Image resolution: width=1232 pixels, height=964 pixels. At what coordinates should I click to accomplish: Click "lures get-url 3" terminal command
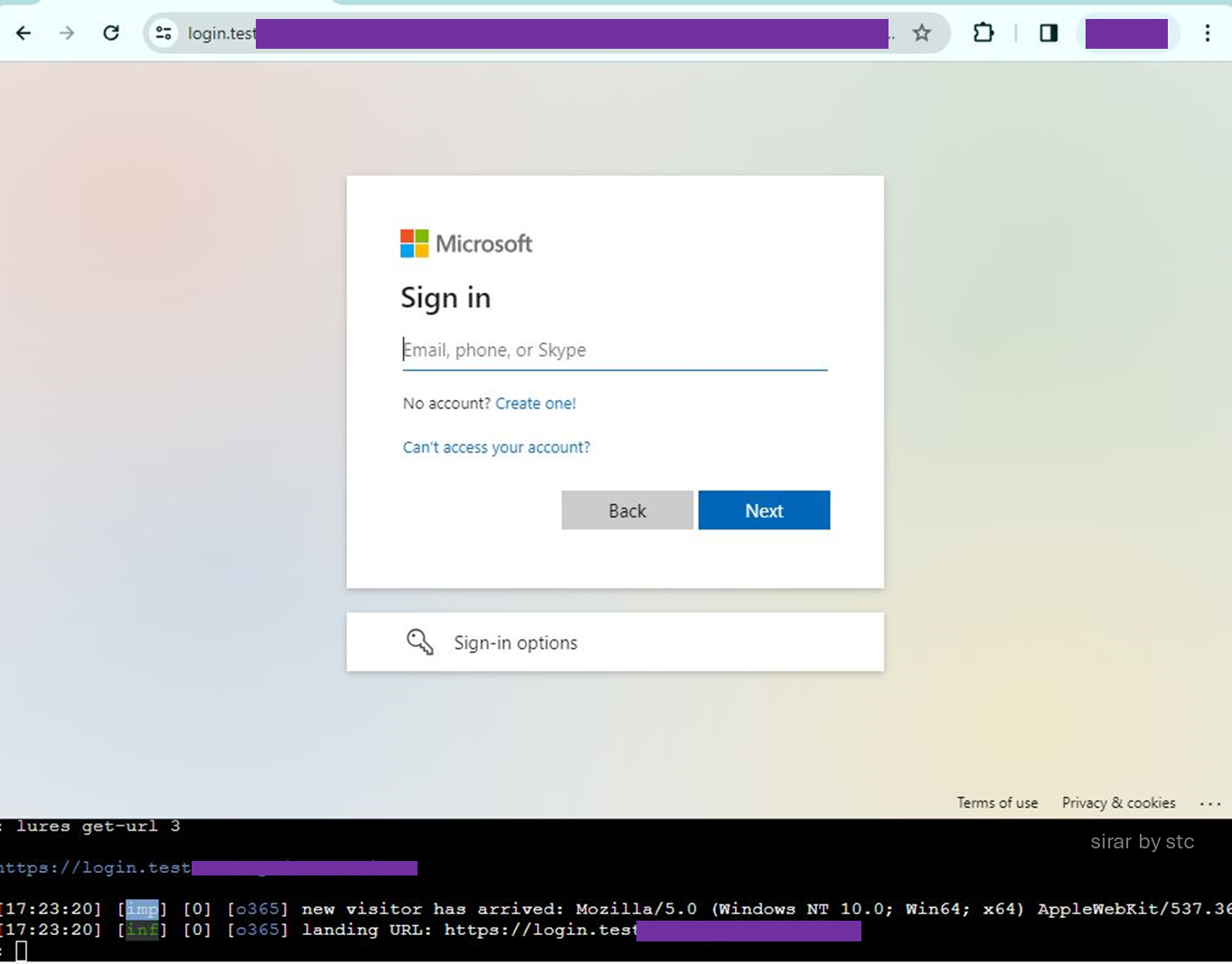99,827
